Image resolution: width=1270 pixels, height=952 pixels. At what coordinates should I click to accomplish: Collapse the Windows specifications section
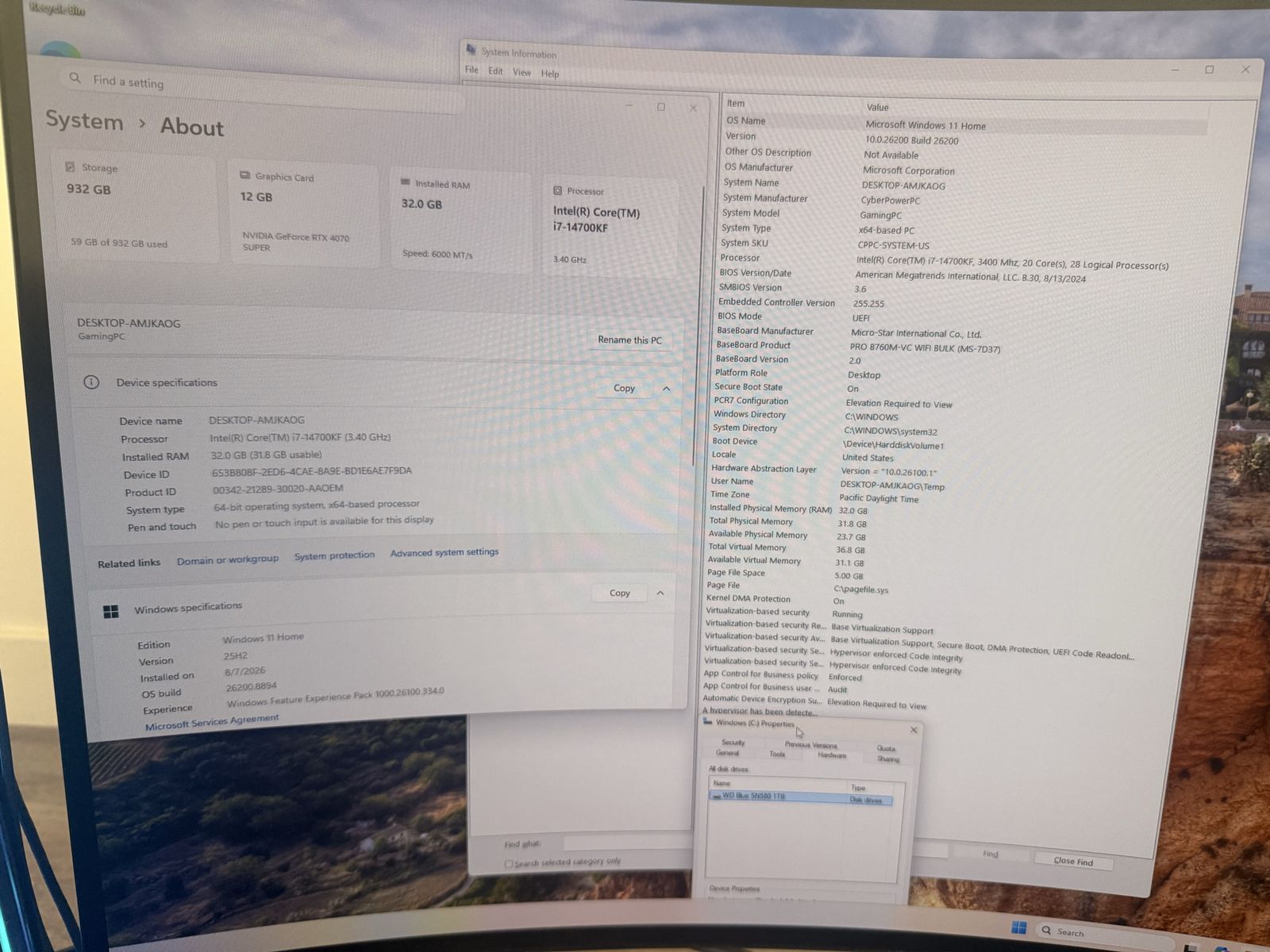pyautogui.click(x=660, y=593)
